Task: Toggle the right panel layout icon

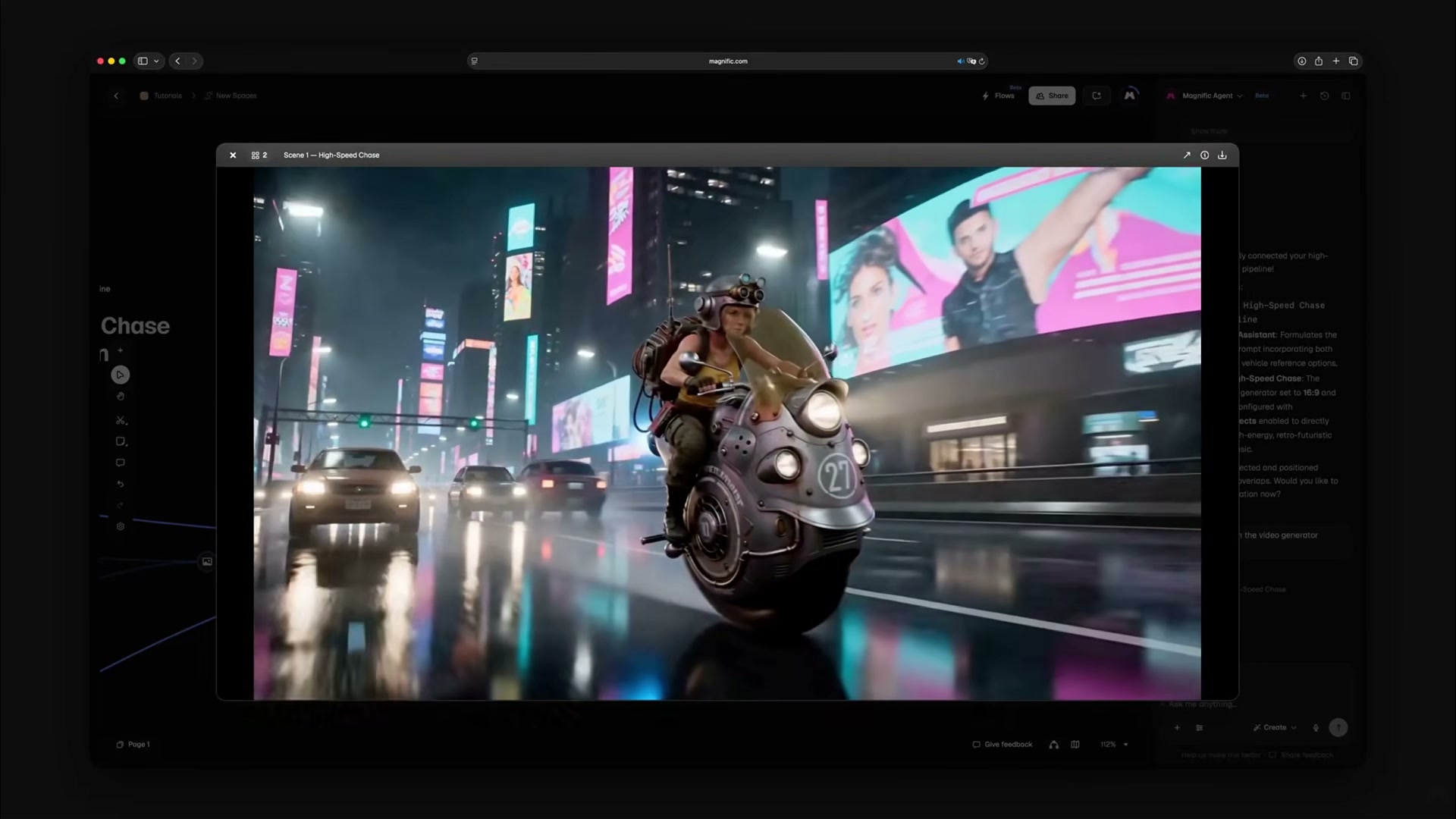Action: tap(1346, 96)
